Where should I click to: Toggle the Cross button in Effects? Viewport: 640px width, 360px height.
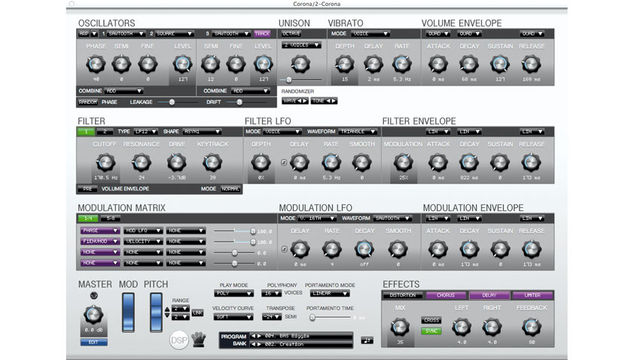tap(431, 320)
